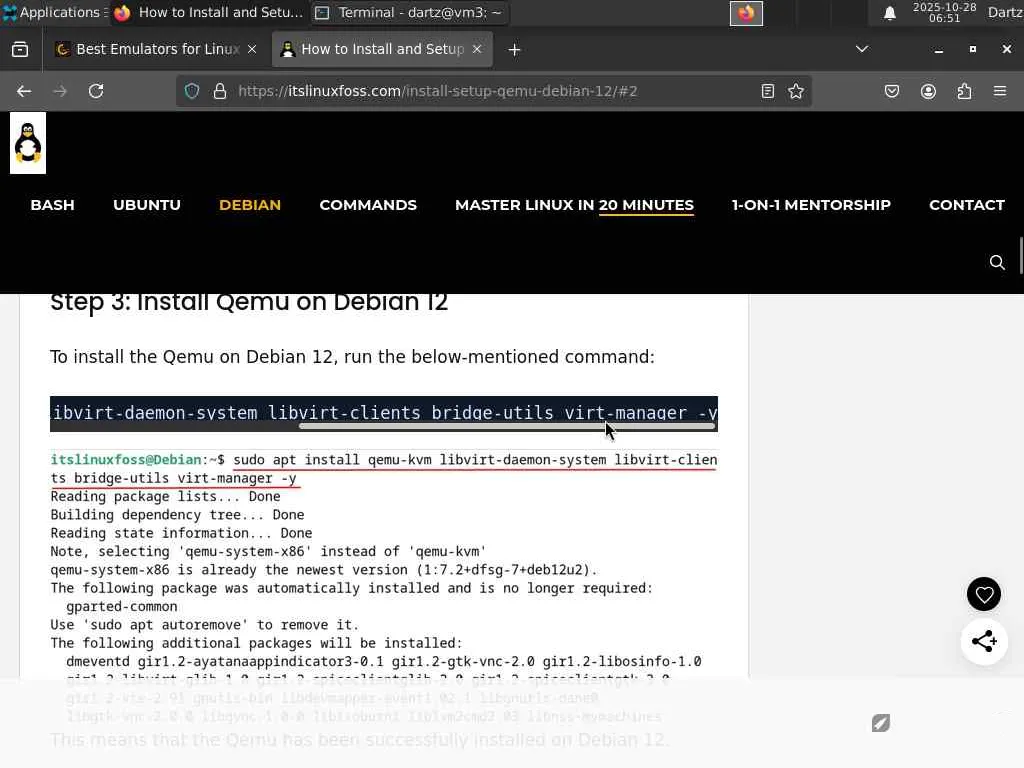Open the COMMANDS navigation item

click(368, 205)
